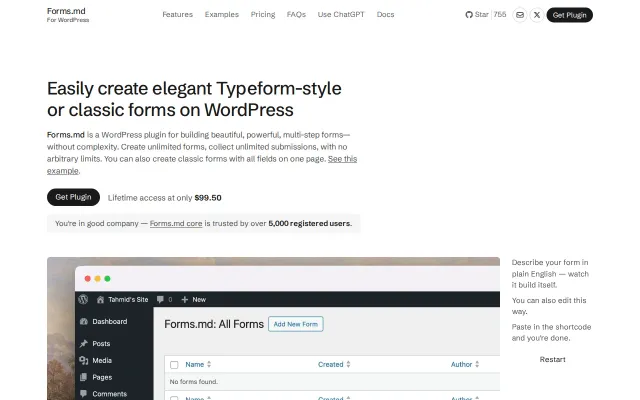Click the Get Plugin button below hero text
This screenshot has width=640, height=400.
(73, 197)
